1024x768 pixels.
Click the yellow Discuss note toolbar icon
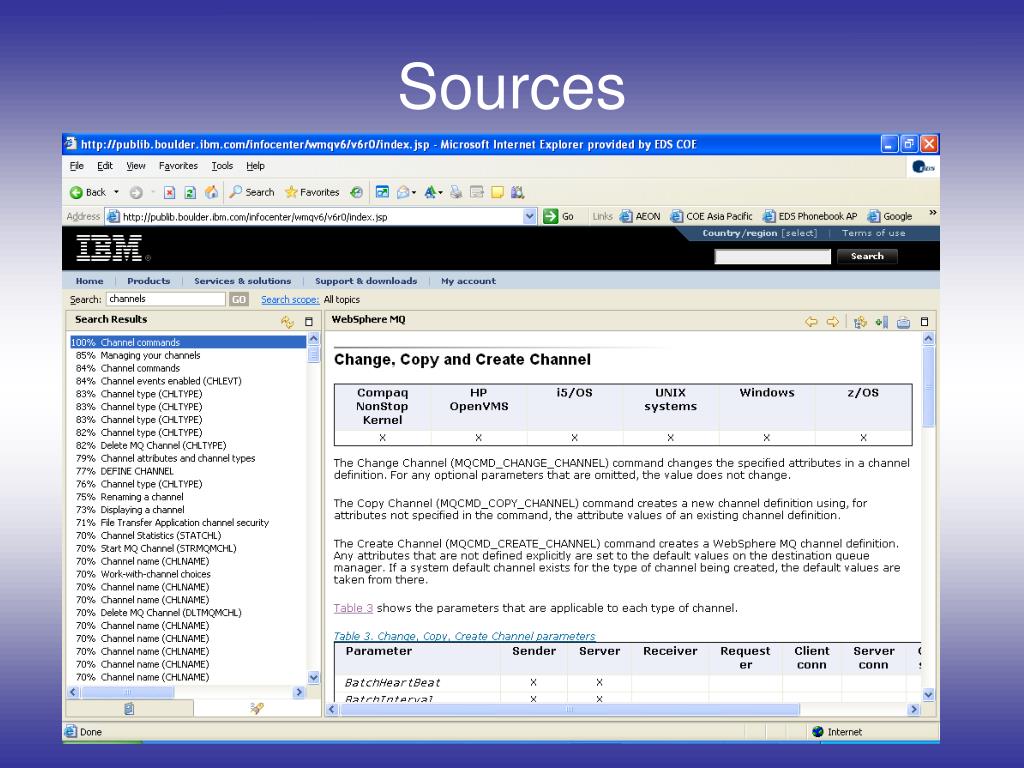498,193
